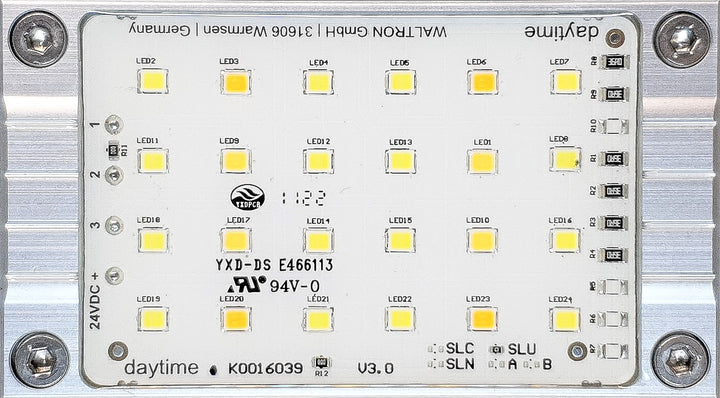The height and width of the screenshot is (398, 720).
Task: Select the LED16 chip
Action: 565,240
